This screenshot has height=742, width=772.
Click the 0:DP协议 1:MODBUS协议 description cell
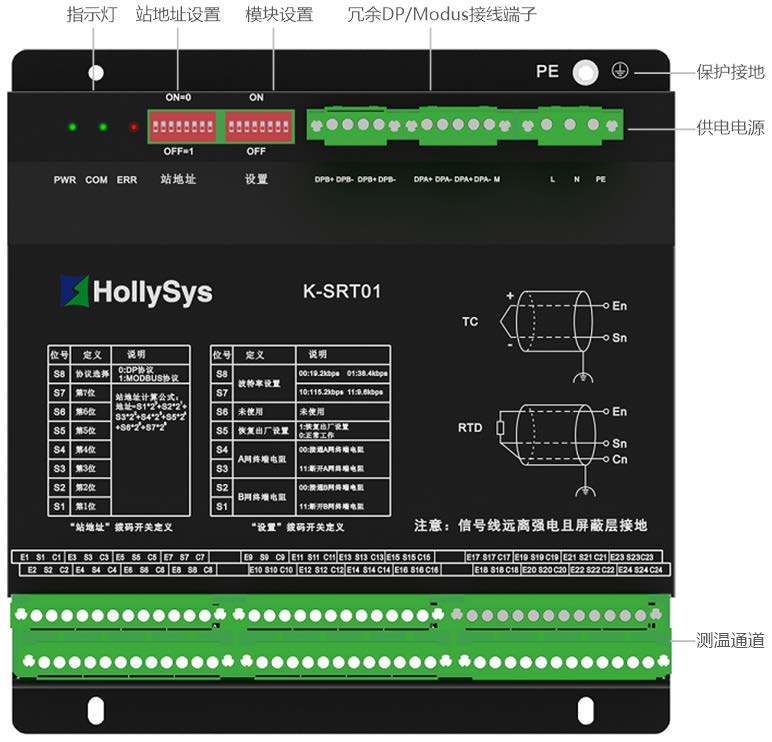pyautogui.click(x=150, y=374)
